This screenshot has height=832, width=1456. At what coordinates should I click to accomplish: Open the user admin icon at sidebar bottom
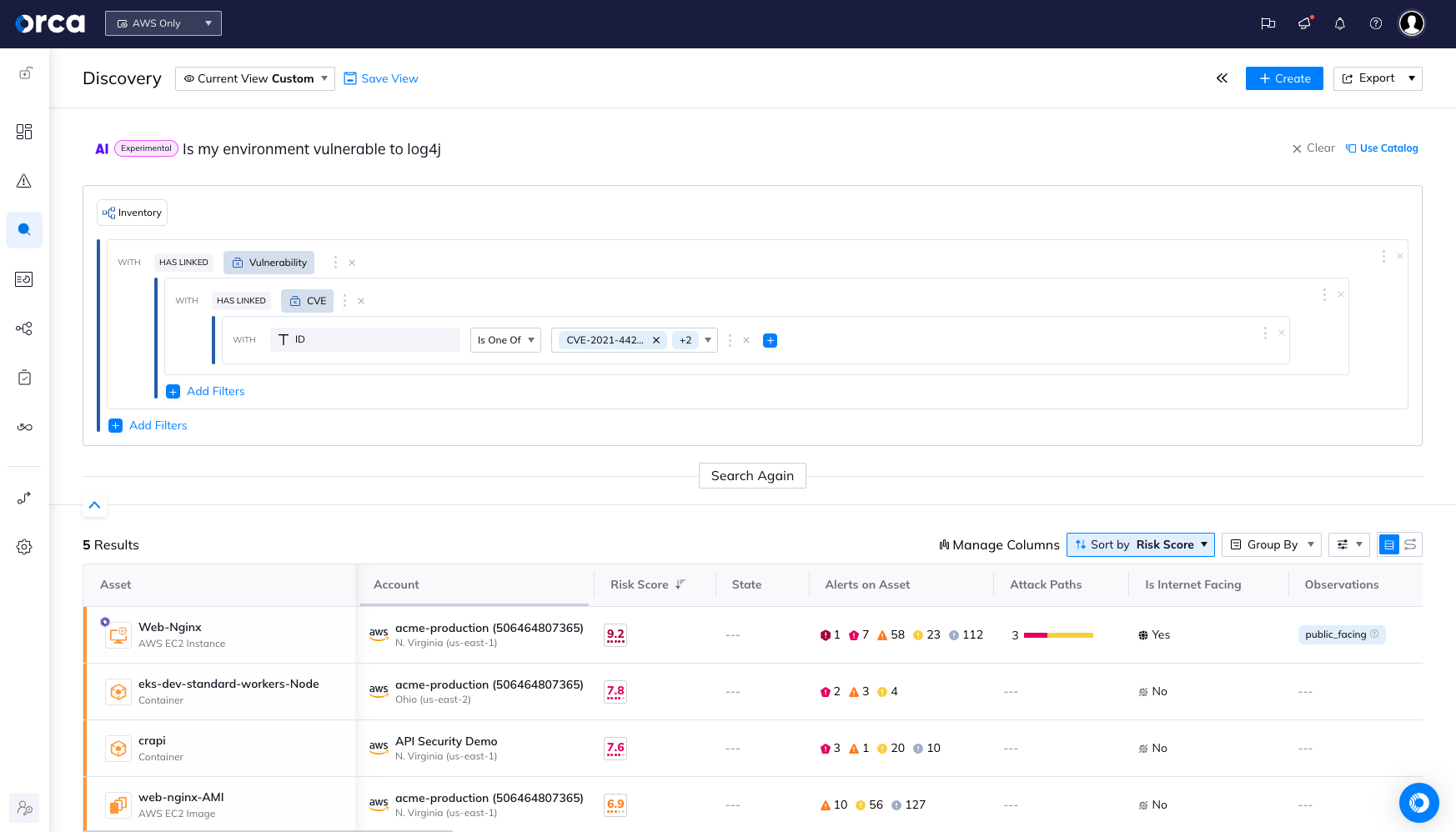click(24, 808)
